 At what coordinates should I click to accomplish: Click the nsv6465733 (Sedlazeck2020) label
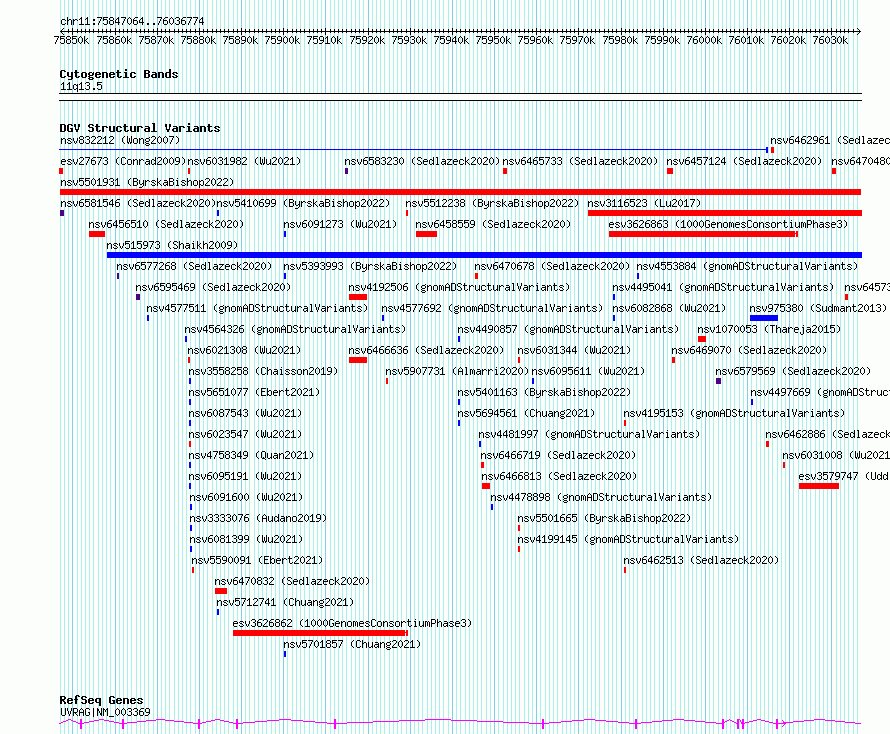[x=580, y=161]
